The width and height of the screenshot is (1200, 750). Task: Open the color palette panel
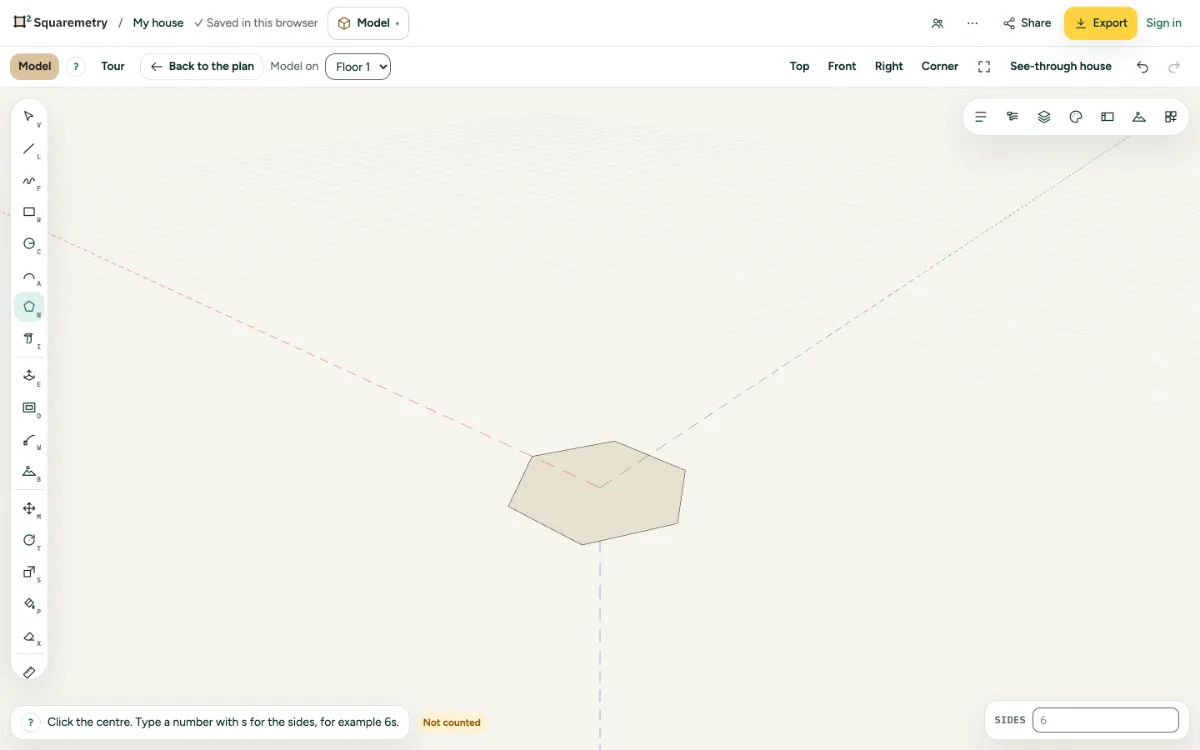pos(1076,117)
